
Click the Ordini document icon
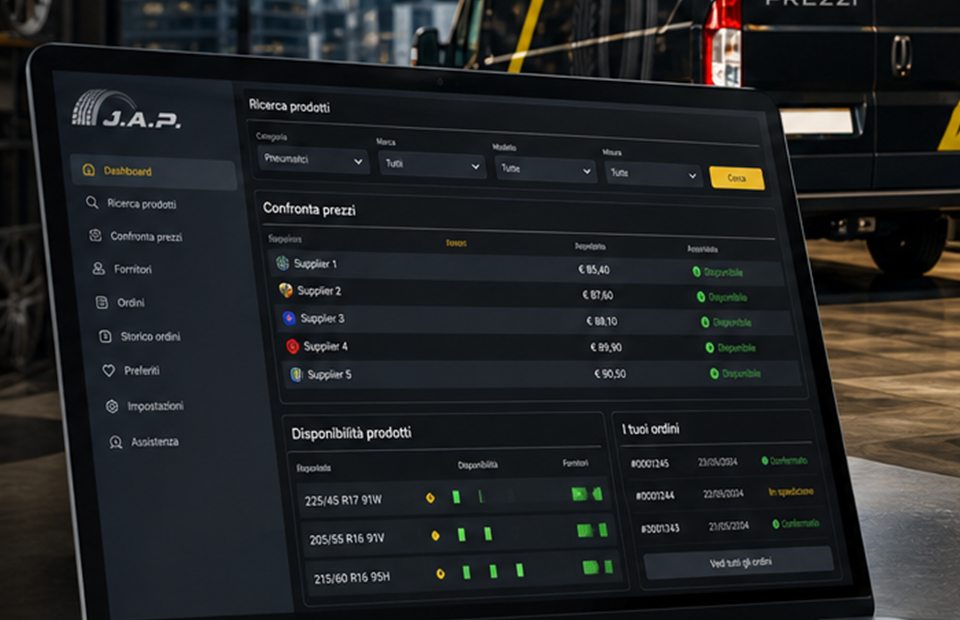click(x=102, y=302)
